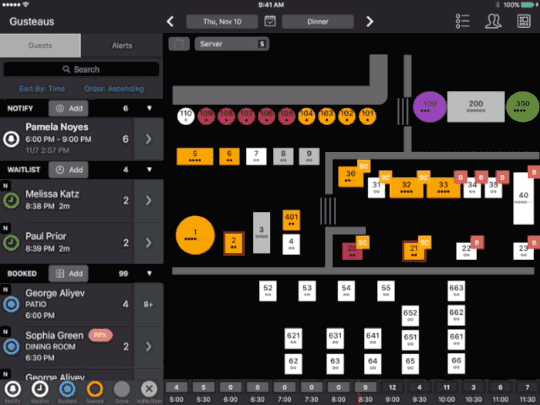This screenshot has height=405, width=540.
Task: Collapse the WAITLIST section
Action: (149, 170)
